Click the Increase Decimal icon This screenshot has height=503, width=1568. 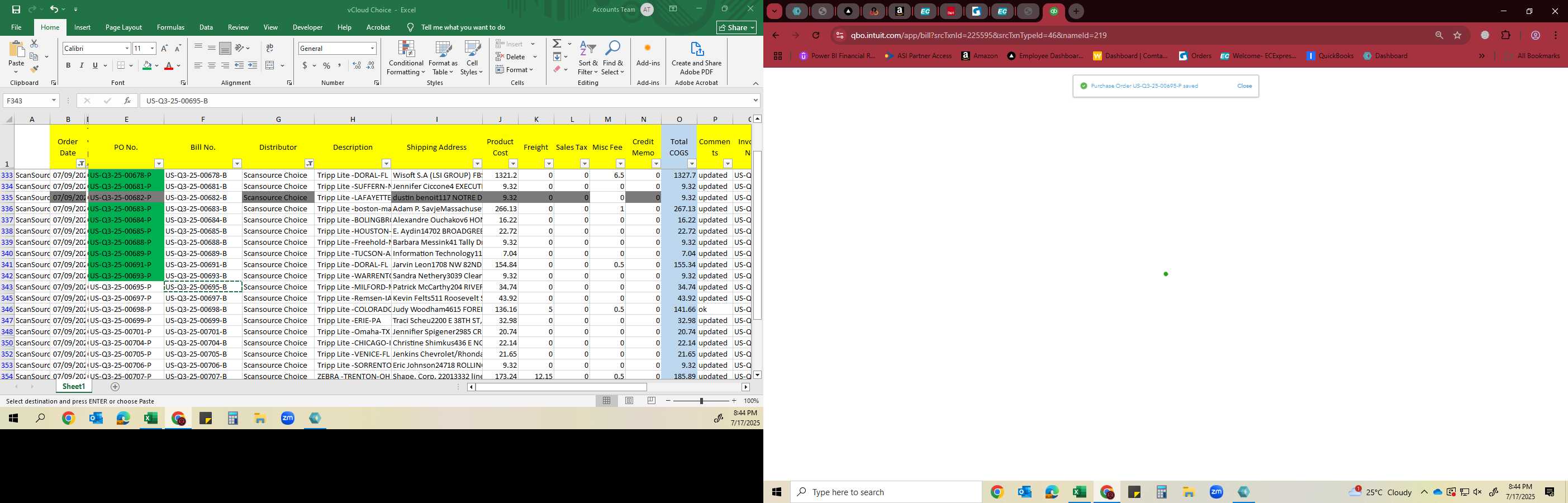click(357, 66)
